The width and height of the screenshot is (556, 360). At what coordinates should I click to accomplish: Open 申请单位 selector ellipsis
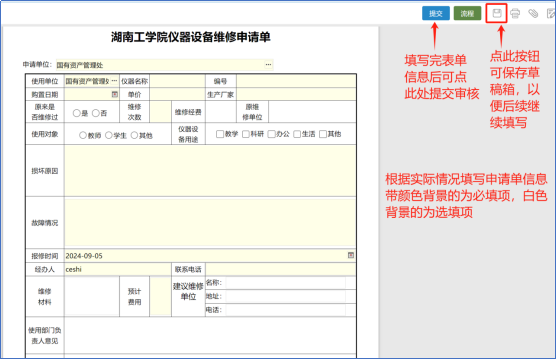[x=268, y=65]
